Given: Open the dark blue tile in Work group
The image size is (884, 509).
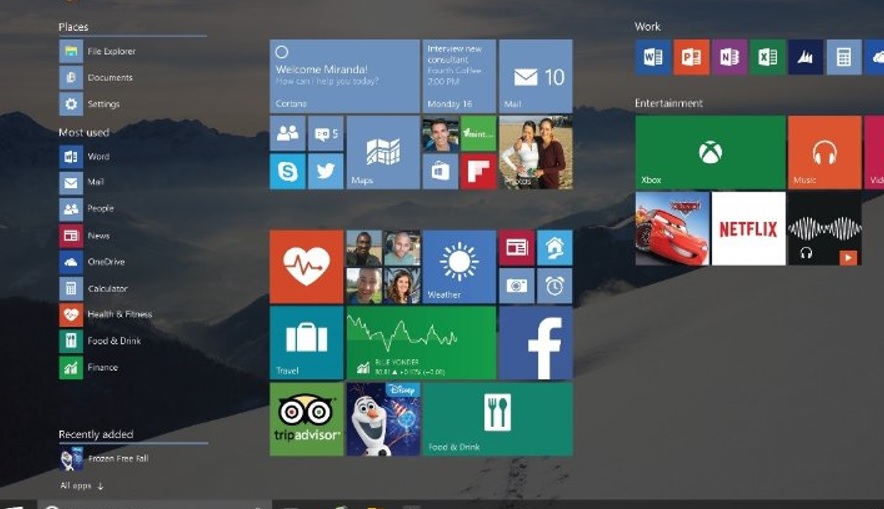Looking at the screenshot, I should pyautogui.click(x=806, y=57).
